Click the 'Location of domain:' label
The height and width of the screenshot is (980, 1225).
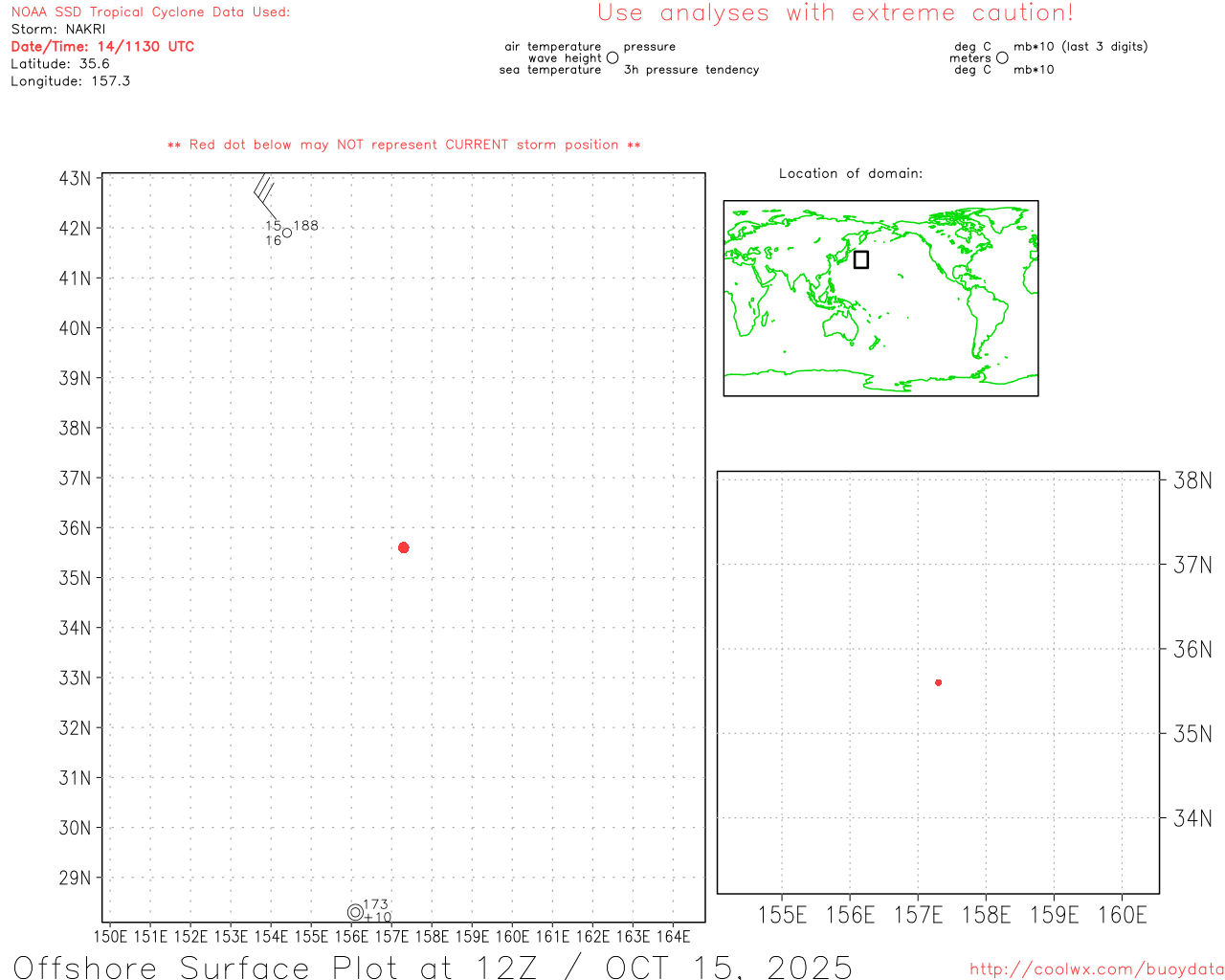[851, 173]
